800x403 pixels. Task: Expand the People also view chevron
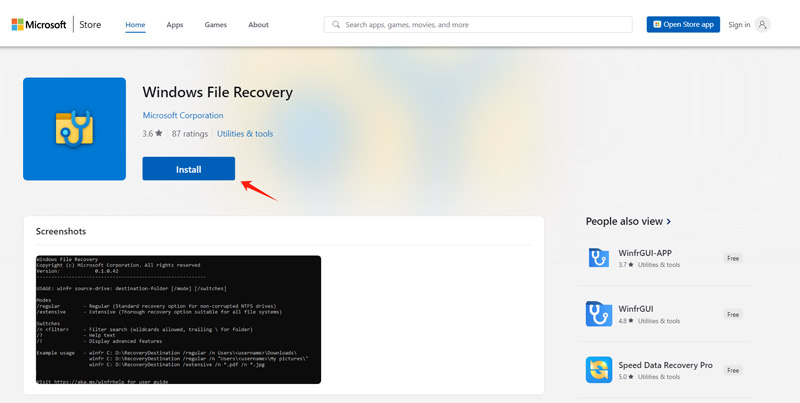[669, 221]
